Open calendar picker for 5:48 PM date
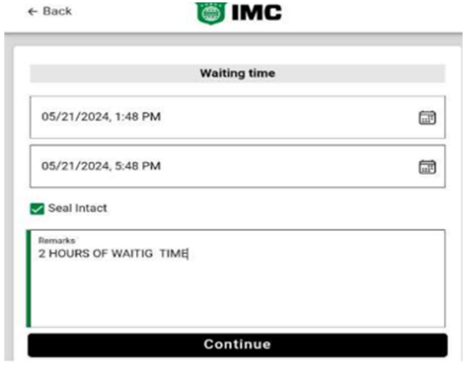 (x=427, y=167)
